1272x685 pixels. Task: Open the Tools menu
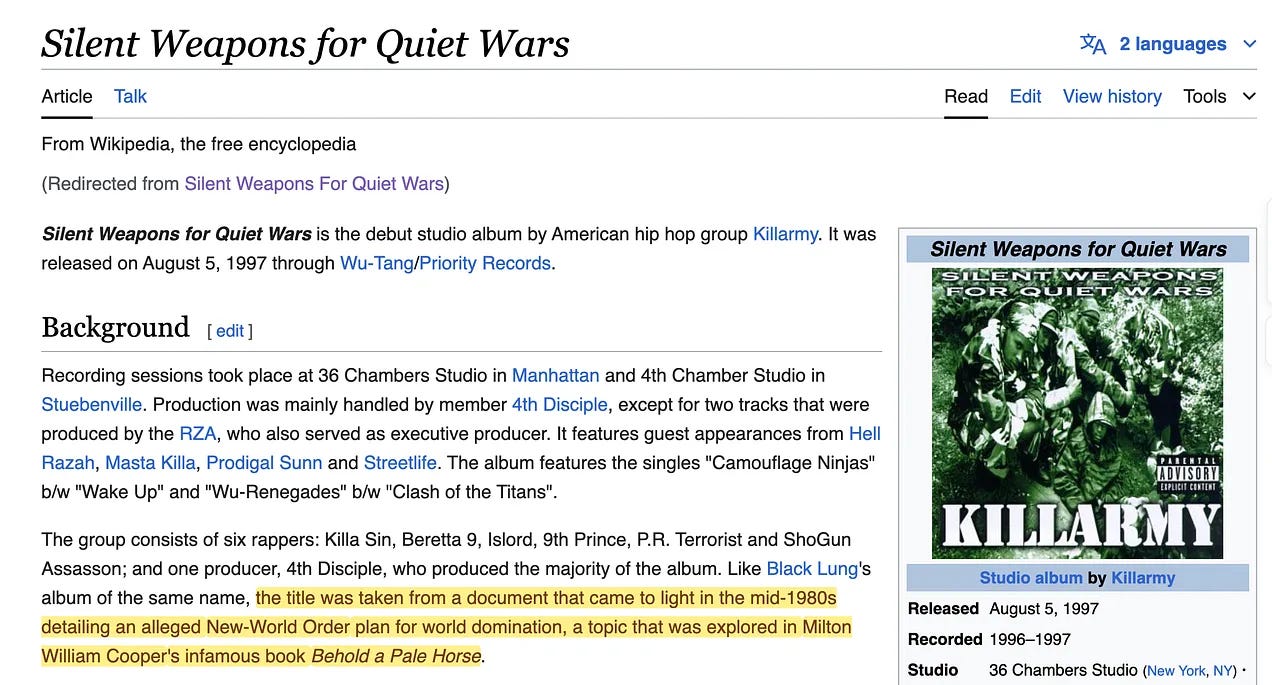[x=1205, y=96]
